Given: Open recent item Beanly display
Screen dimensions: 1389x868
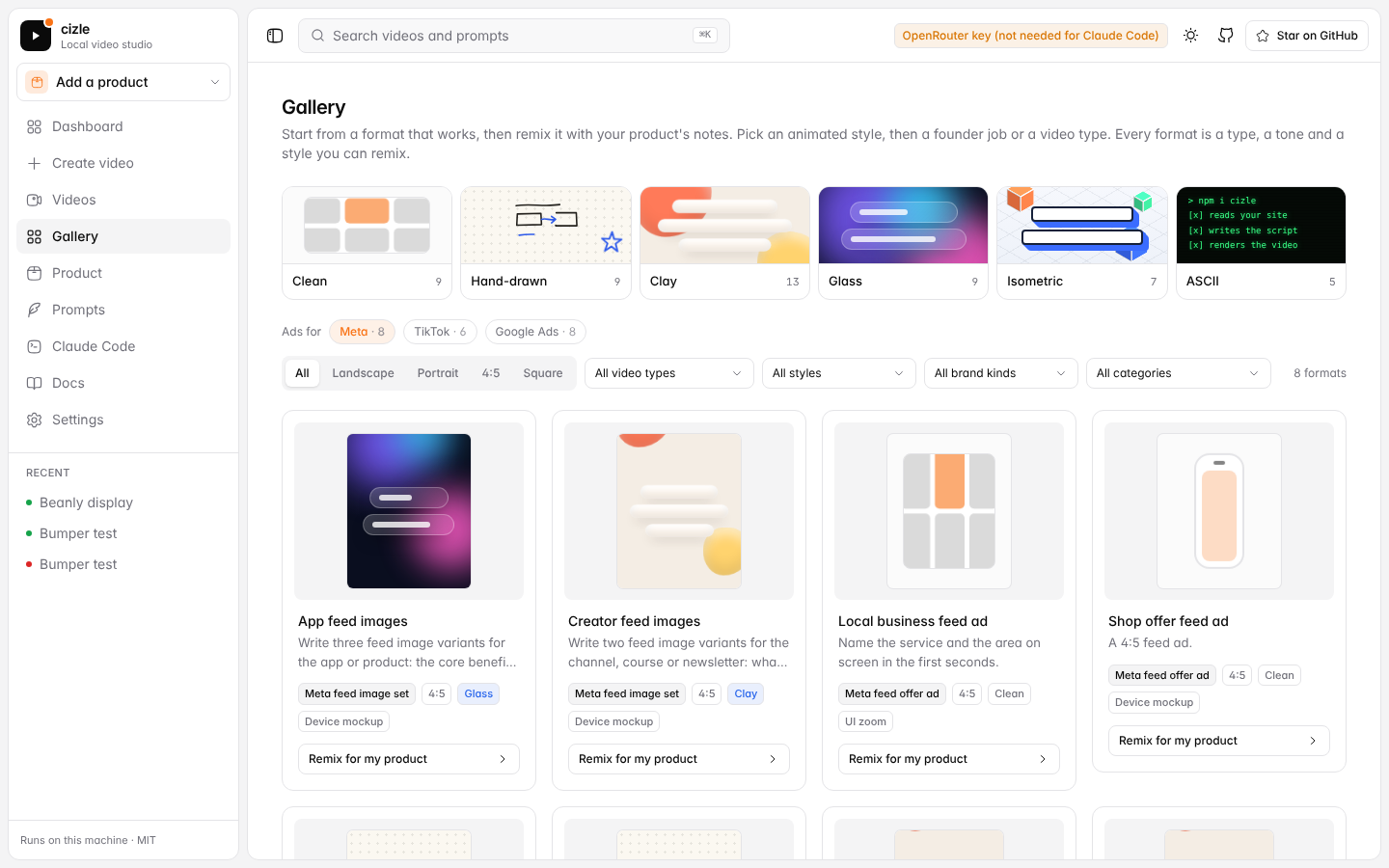Looking at the screenshot, I should [x=123, y=502].
